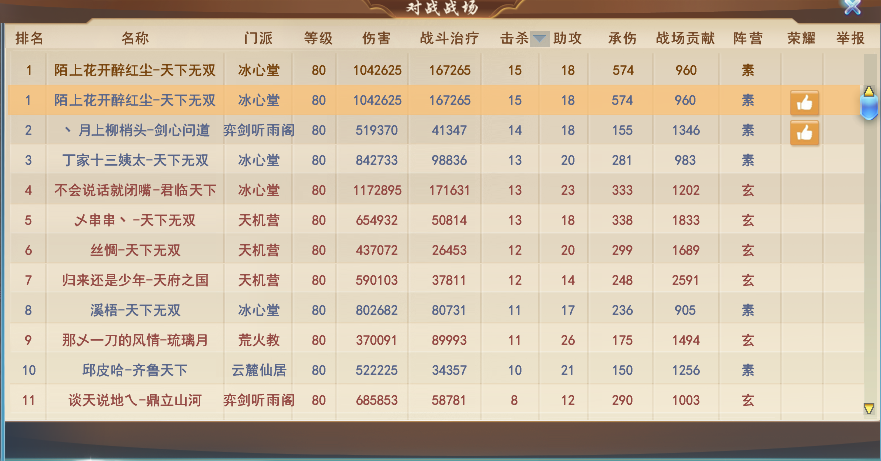Like the 月上柳梢头-剑心问道 player row

(804, 133)
